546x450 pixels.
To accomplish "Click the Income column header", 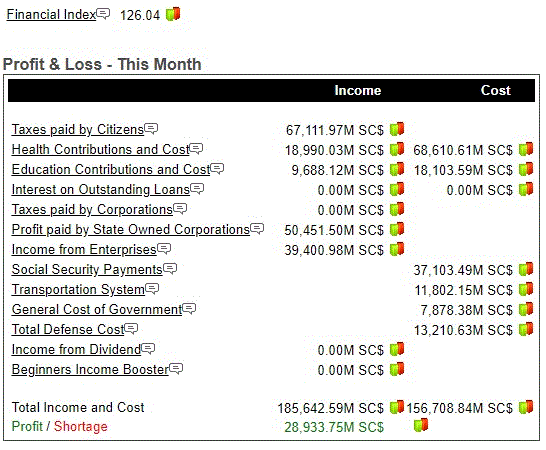I will 358,90.
